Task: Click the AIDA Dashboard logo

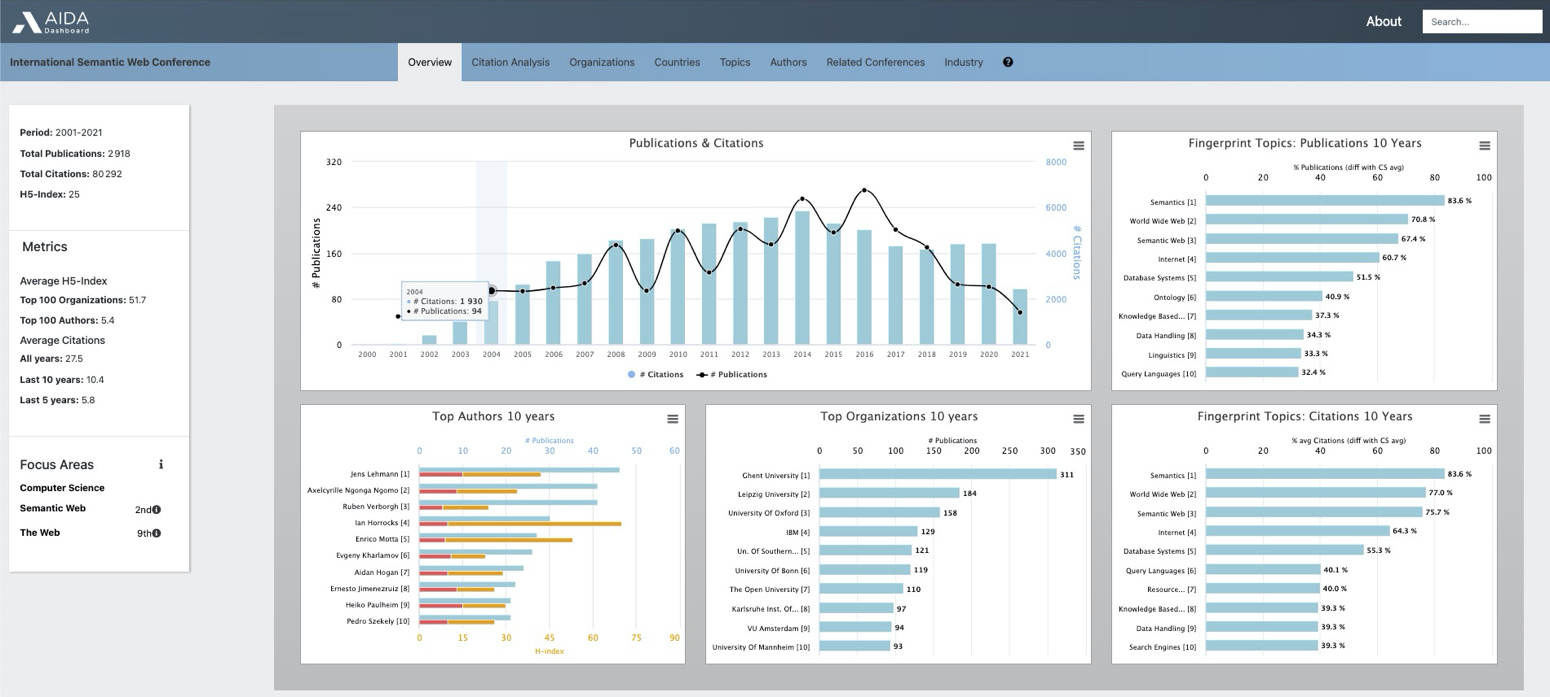Action: point(51,22)
